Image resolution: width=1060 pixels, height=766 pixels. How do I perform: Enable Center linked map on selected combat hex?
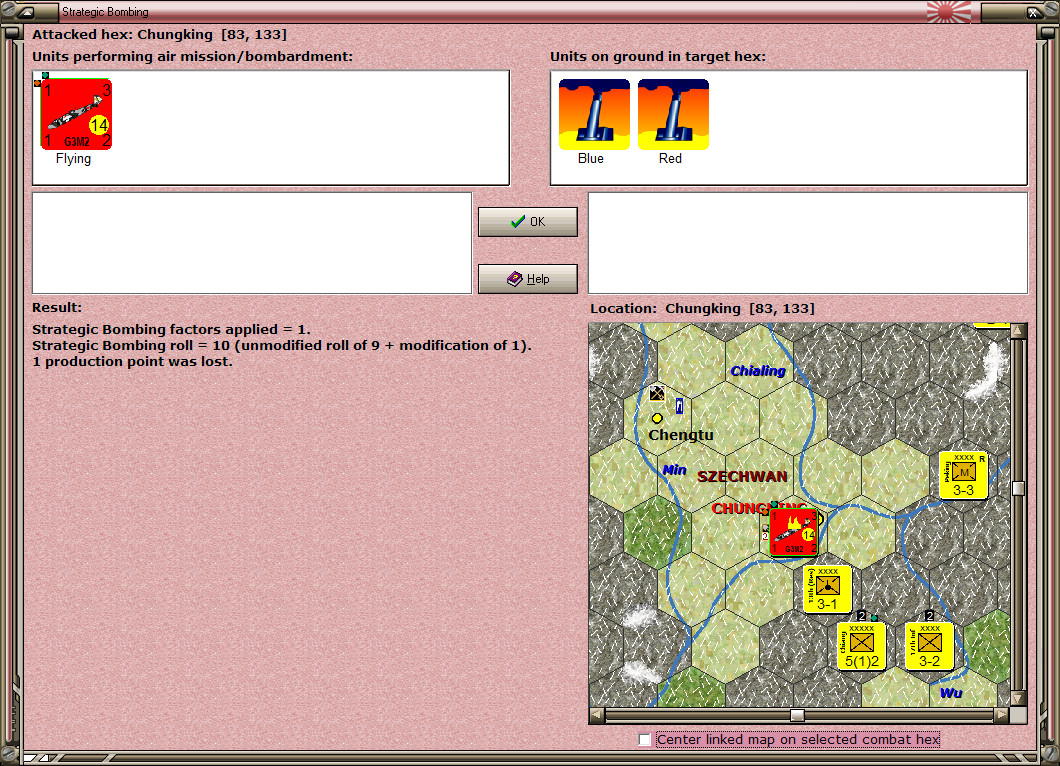(x=645, y=740)
